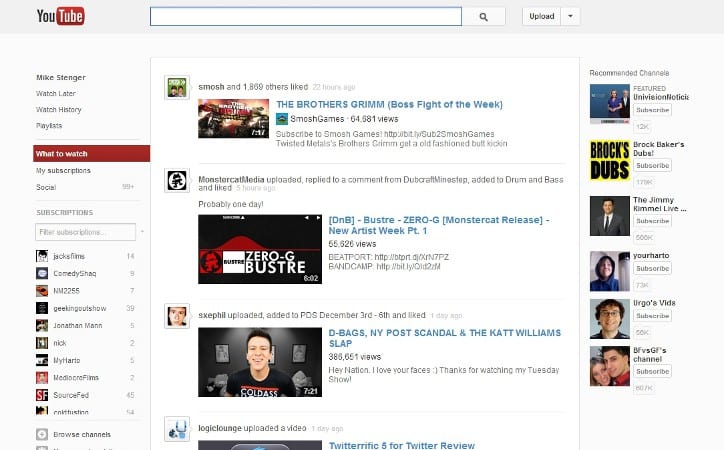
Task: Click the UnivisionNoticias channel thumbnail
Action: pyautogui.click(x=609, y=104)
